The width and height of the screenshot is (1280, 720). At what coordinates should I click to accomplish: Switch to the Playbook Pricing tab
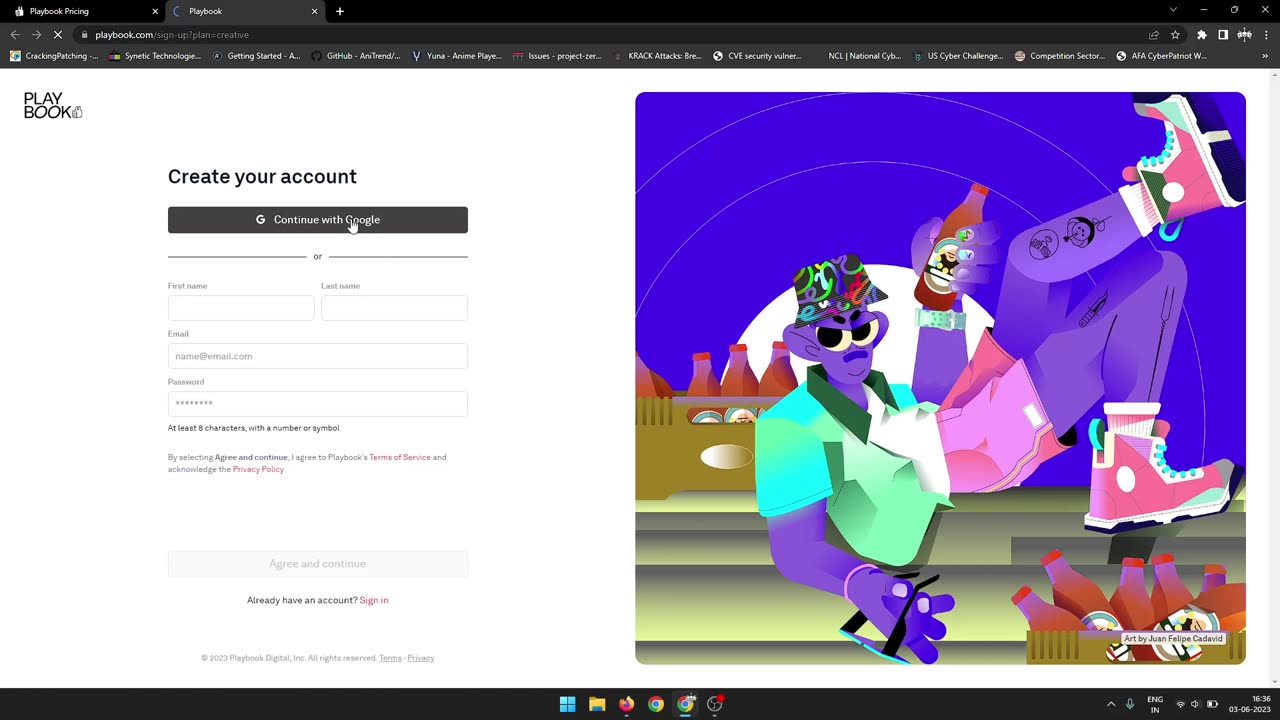coord(82,11)
